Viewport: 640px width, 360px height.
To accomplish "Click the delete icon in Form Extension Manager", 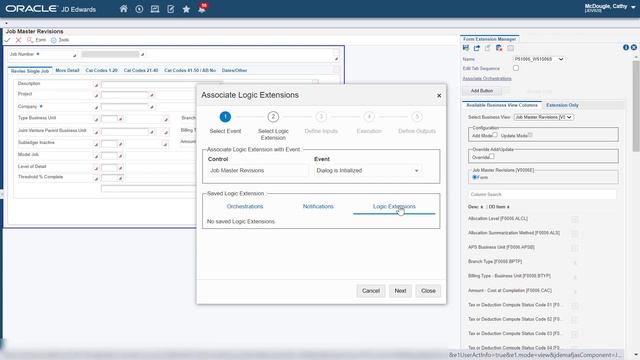I will (499, 48).
